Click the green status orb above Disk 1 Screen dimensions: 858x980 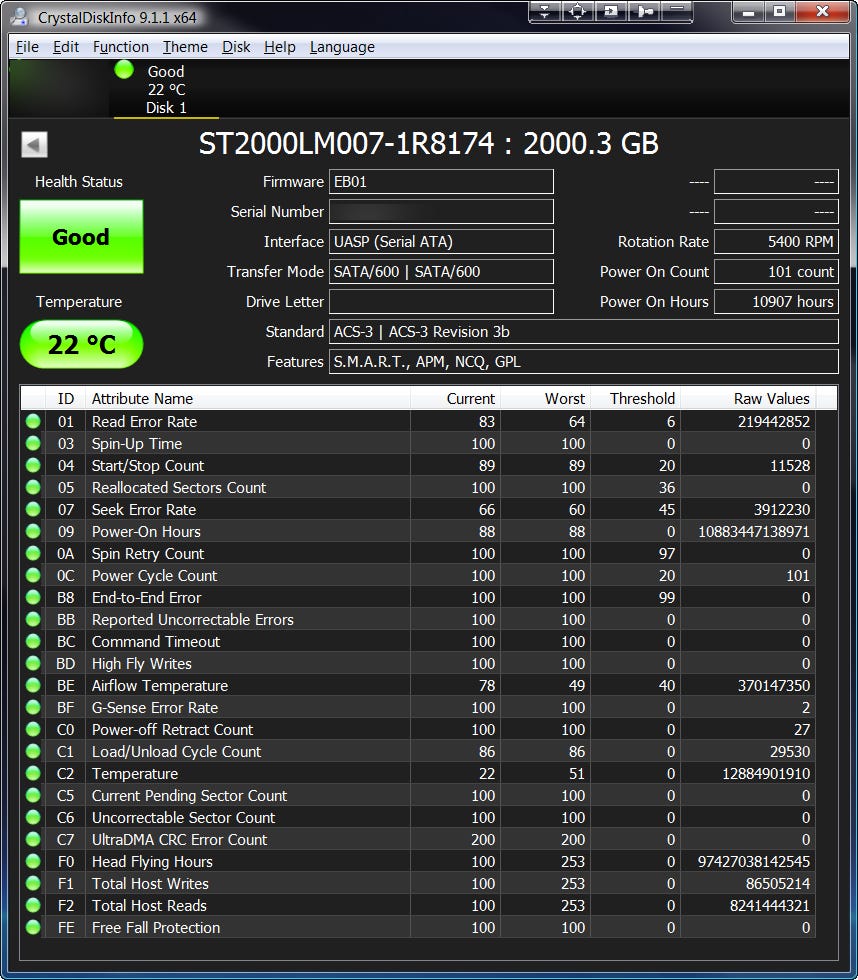tap(124, 69)
